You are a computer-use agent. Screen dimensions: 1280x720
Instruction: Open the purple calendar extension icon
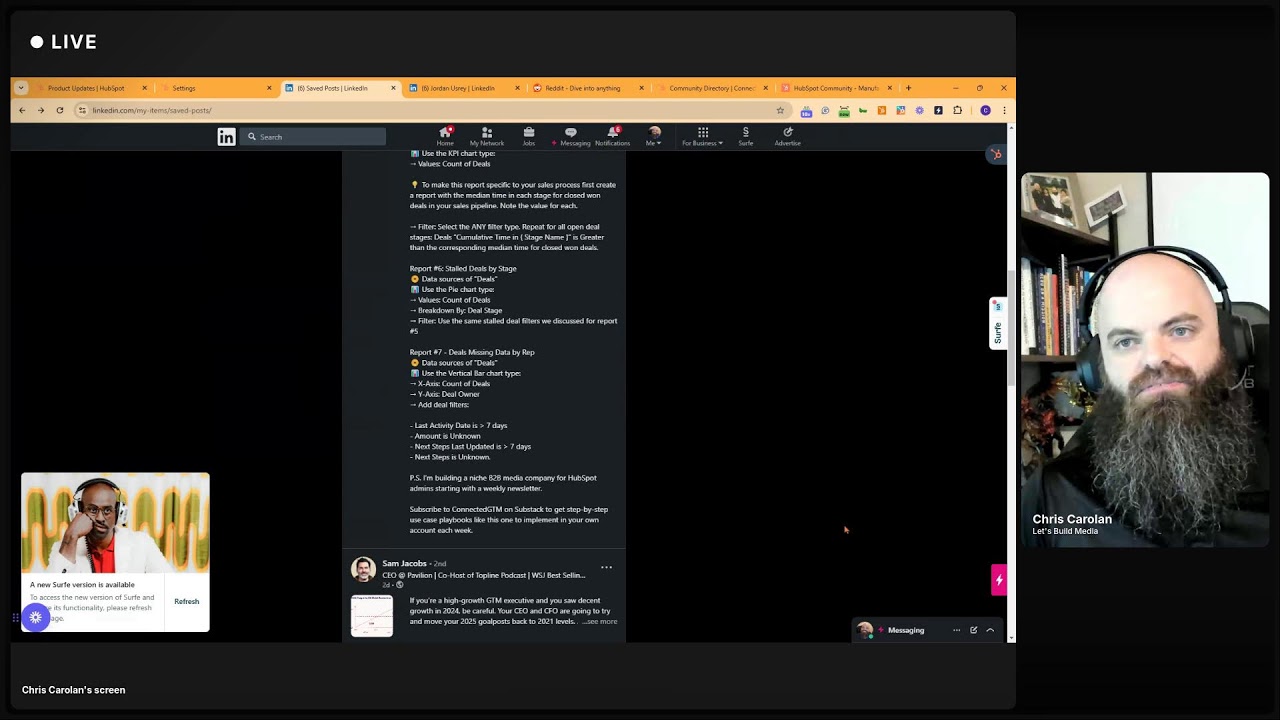pos(806,111)
